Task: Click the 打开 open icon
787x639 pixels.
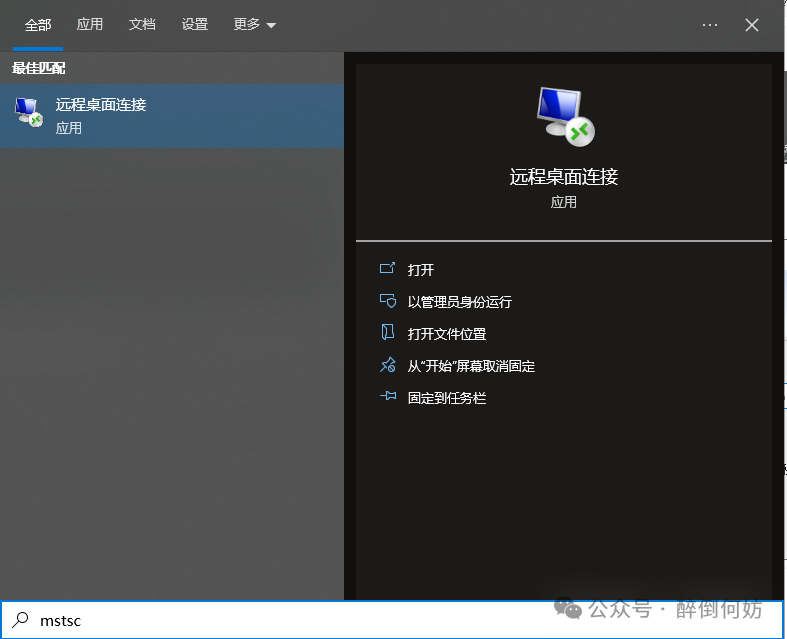Action: [x=388, y=269]
